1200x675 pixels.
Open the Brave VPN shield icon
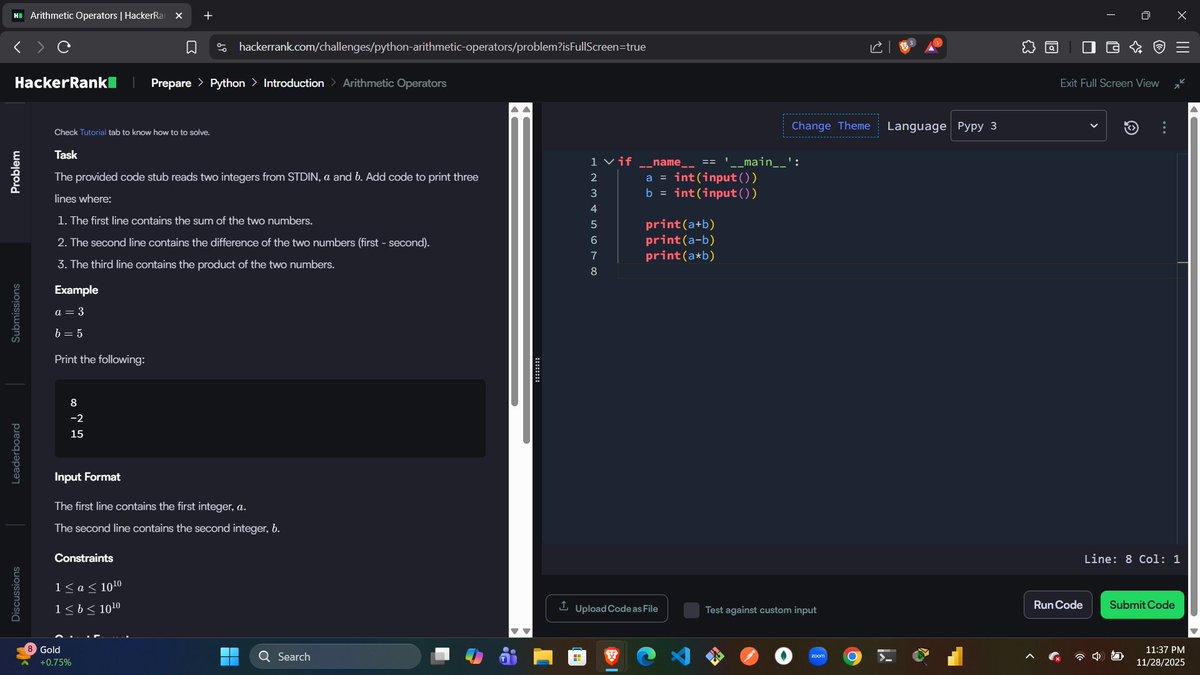click(1159, 46)
